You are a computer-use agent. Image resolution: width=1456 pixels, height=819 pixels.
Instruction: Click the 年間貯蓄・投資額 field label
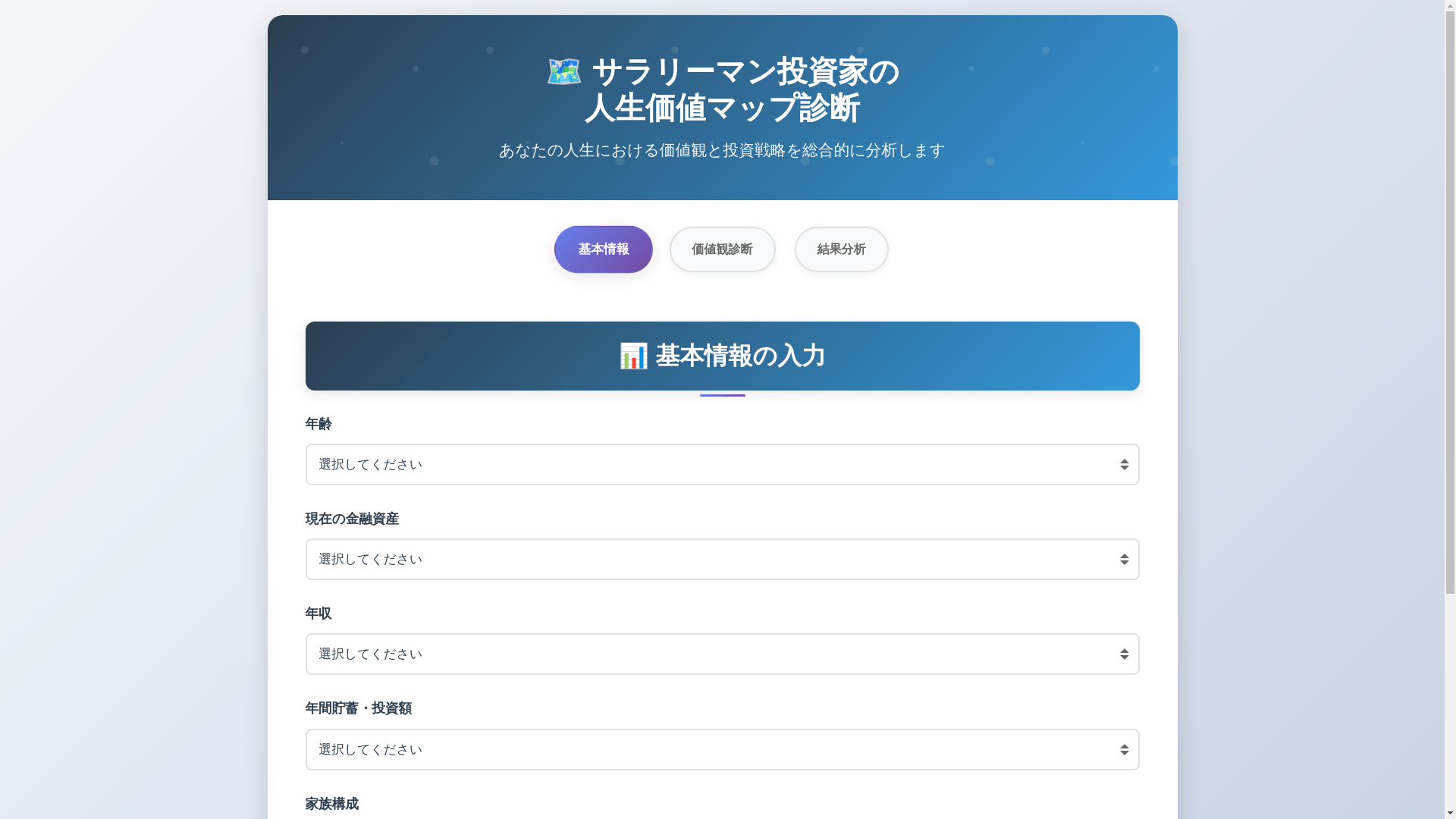point(358,708)
